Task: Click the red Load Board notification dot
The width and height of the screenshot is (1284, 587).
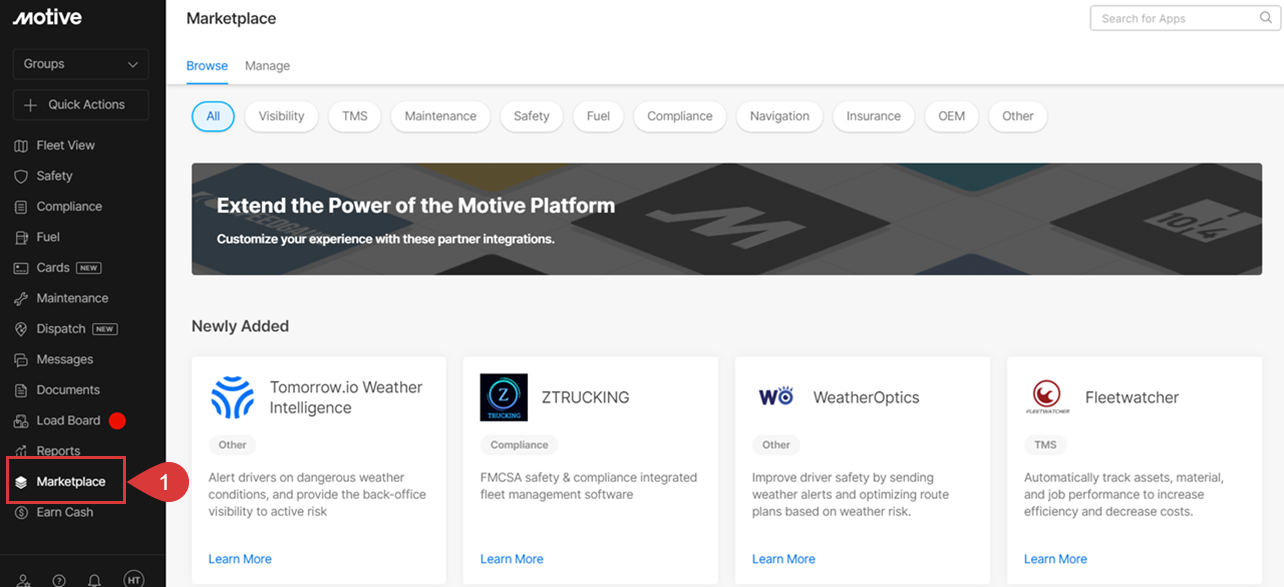Action: [x=117, y=421]
